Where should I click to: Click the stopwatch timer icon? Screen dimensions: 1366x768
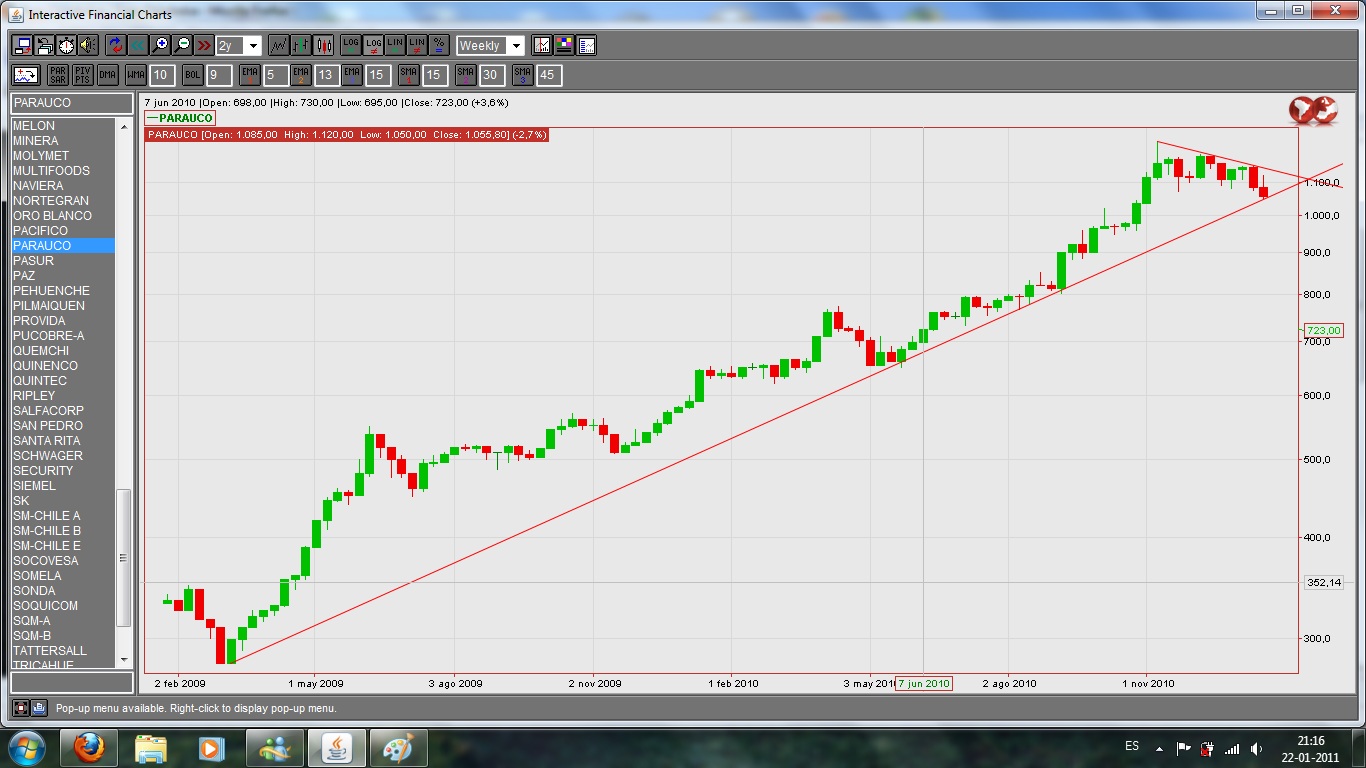(x=66, y=45)
